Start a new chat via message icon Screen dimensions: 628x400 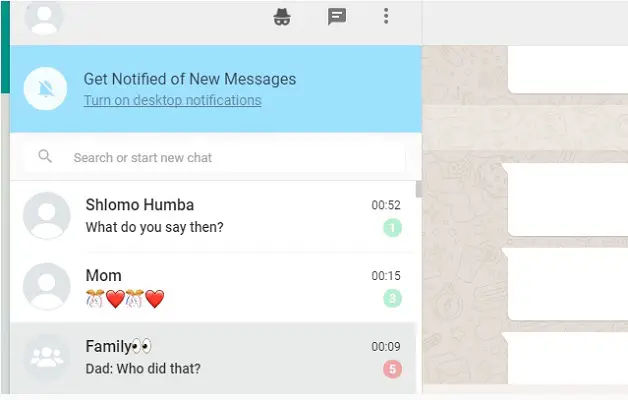(337, 17)
